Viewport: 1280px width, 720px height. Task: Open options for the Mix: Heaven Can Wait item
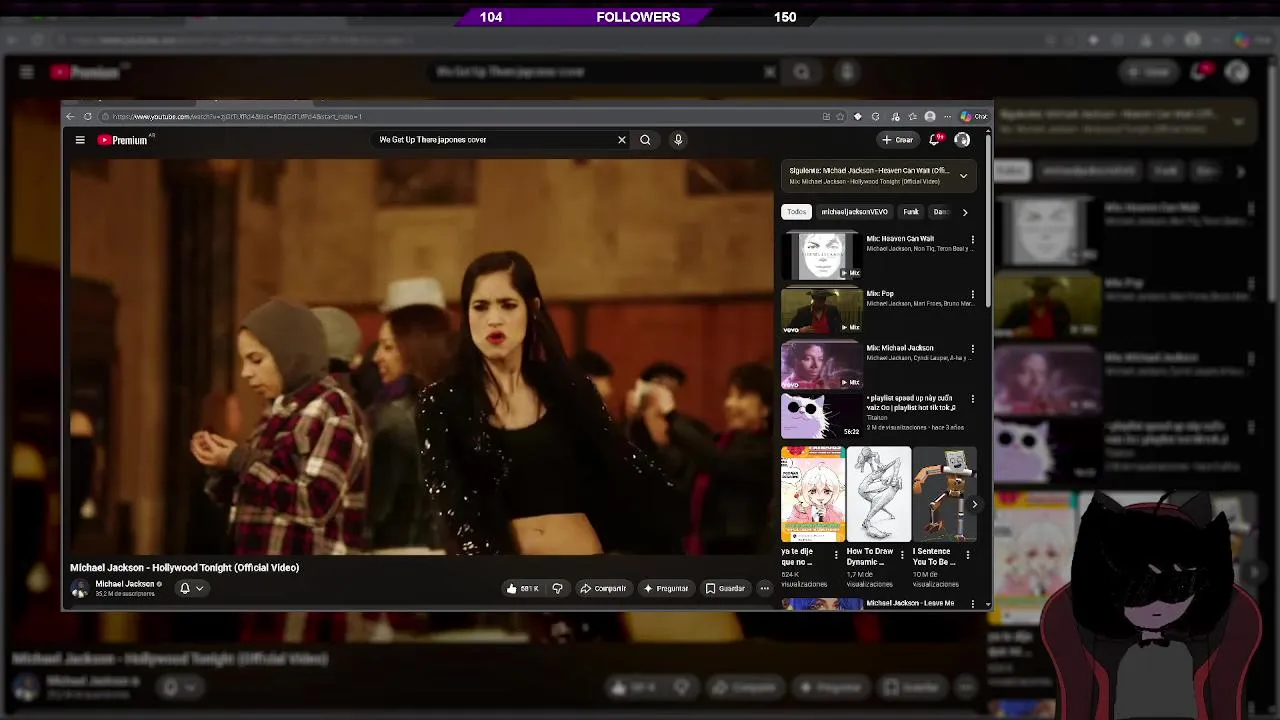[972, 240]
